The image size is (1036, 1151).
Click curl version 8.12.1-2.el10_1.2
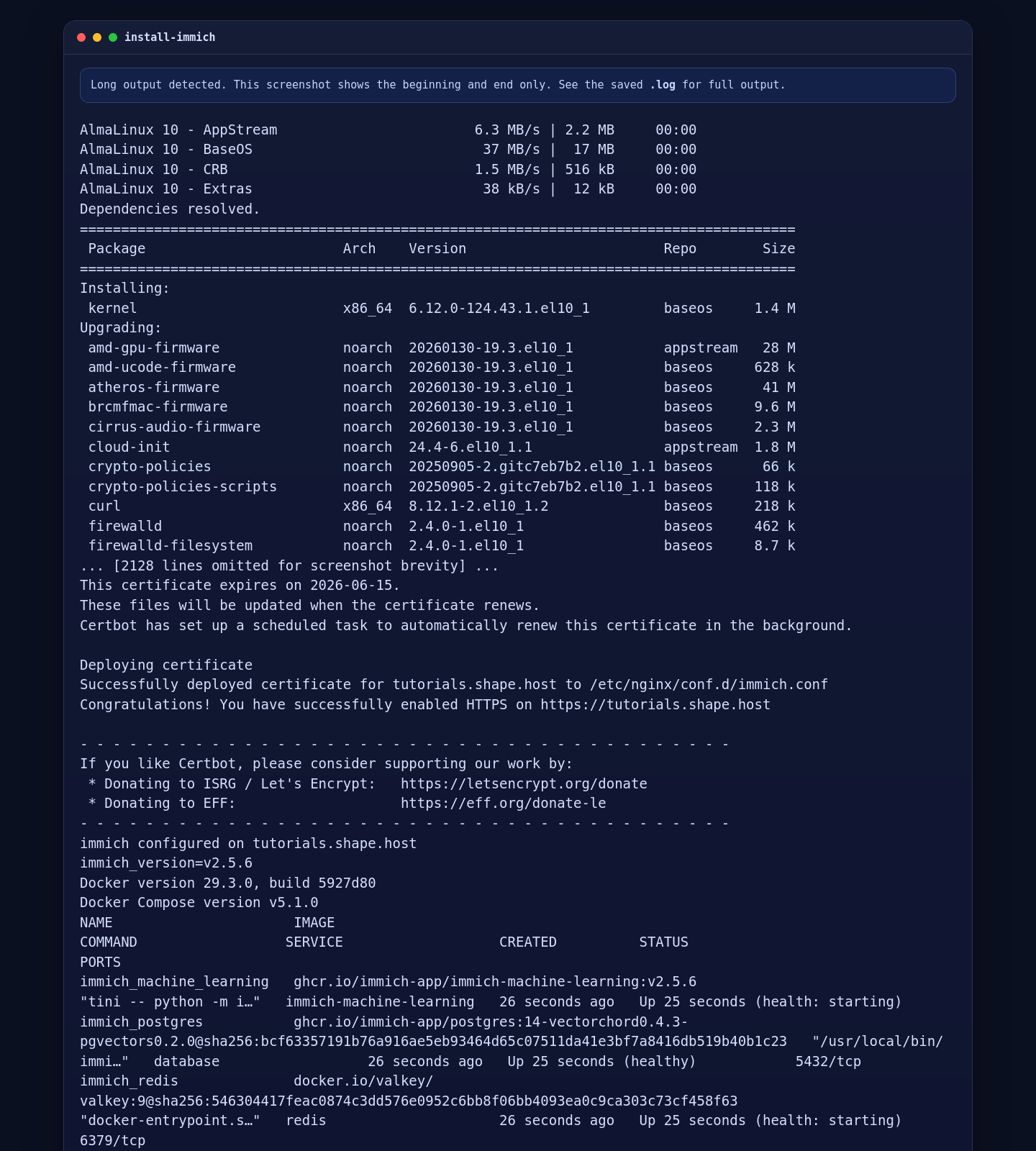tap(478, 506)
